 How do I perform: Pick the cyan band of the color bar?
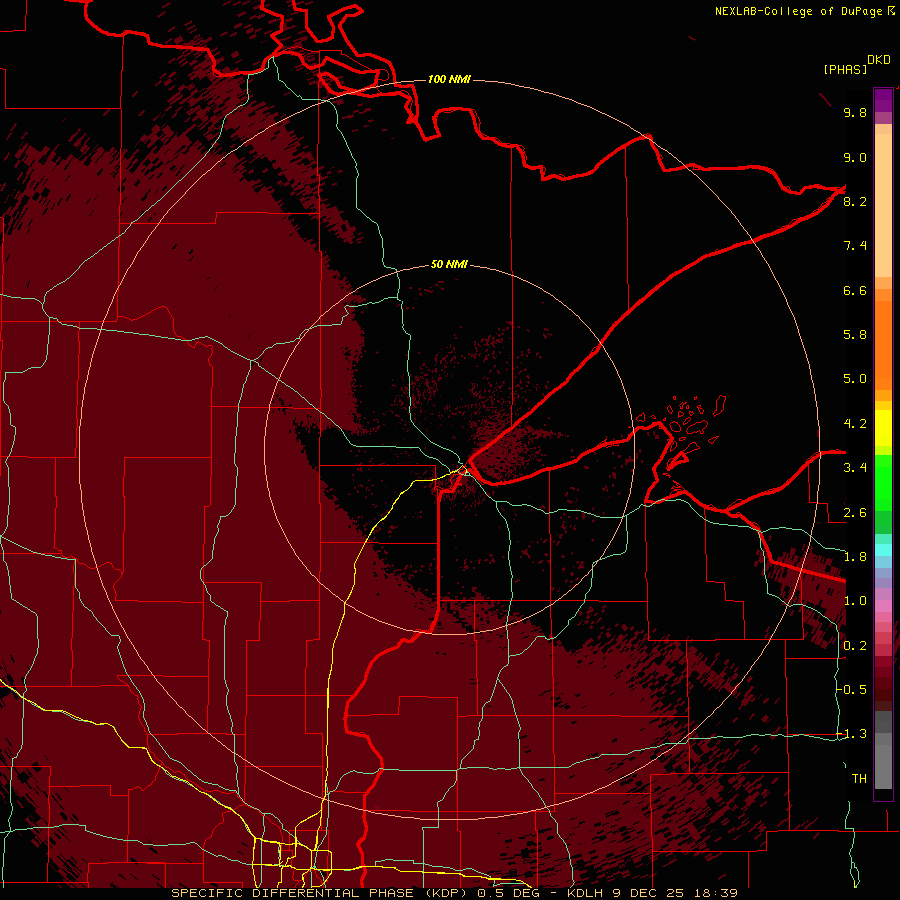point(883,550)
